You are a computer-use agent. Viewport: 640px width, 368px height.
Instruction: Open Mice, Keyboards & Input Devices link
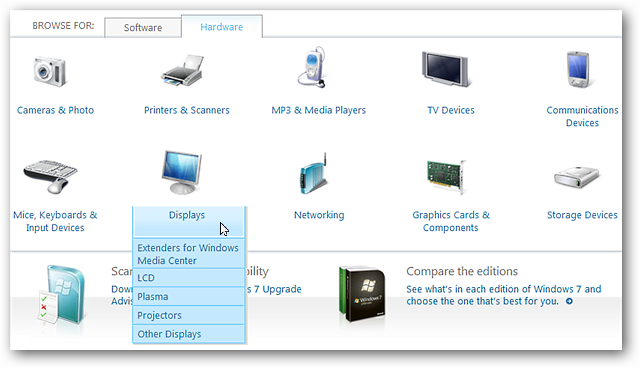pos(55,221)
